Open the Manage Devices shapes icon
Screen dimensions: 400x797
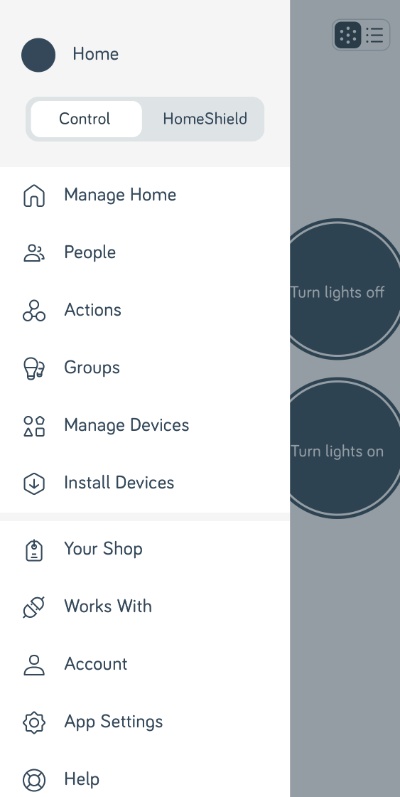click(34, 426)
